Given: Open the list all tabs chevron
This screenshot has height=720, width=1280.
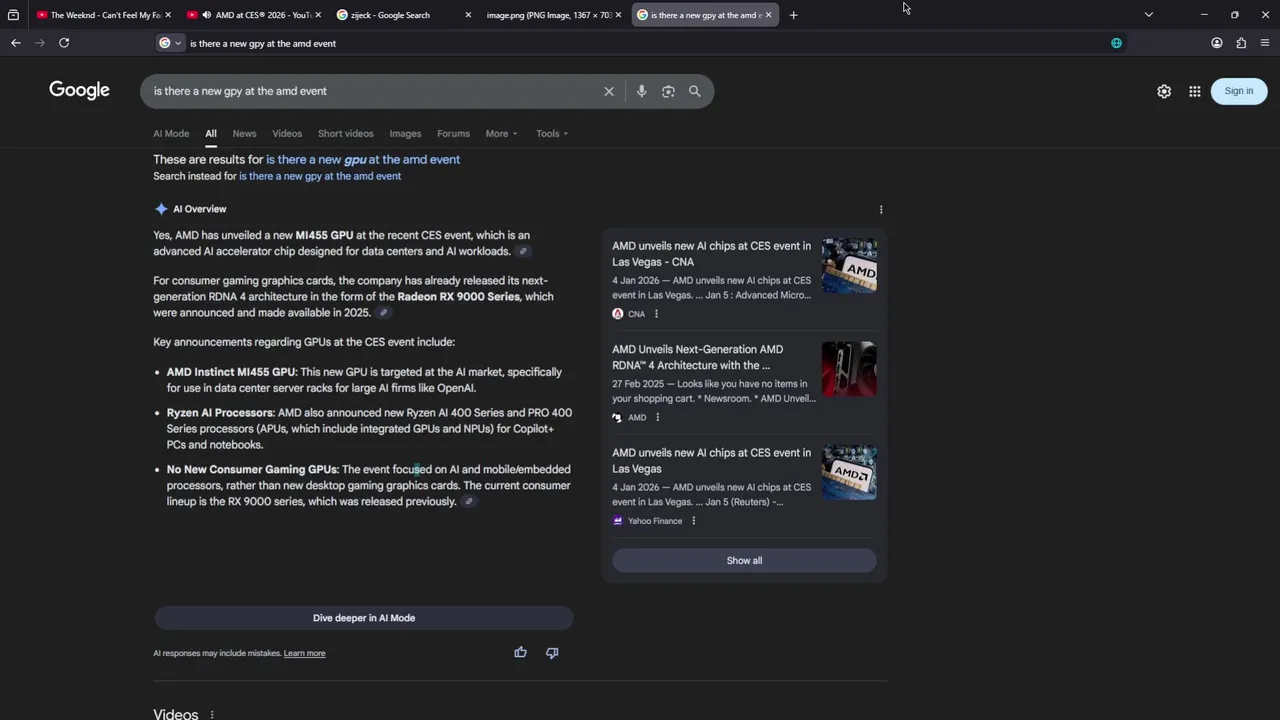Looking at the screenshot, I should click(x=1148, y=15).
